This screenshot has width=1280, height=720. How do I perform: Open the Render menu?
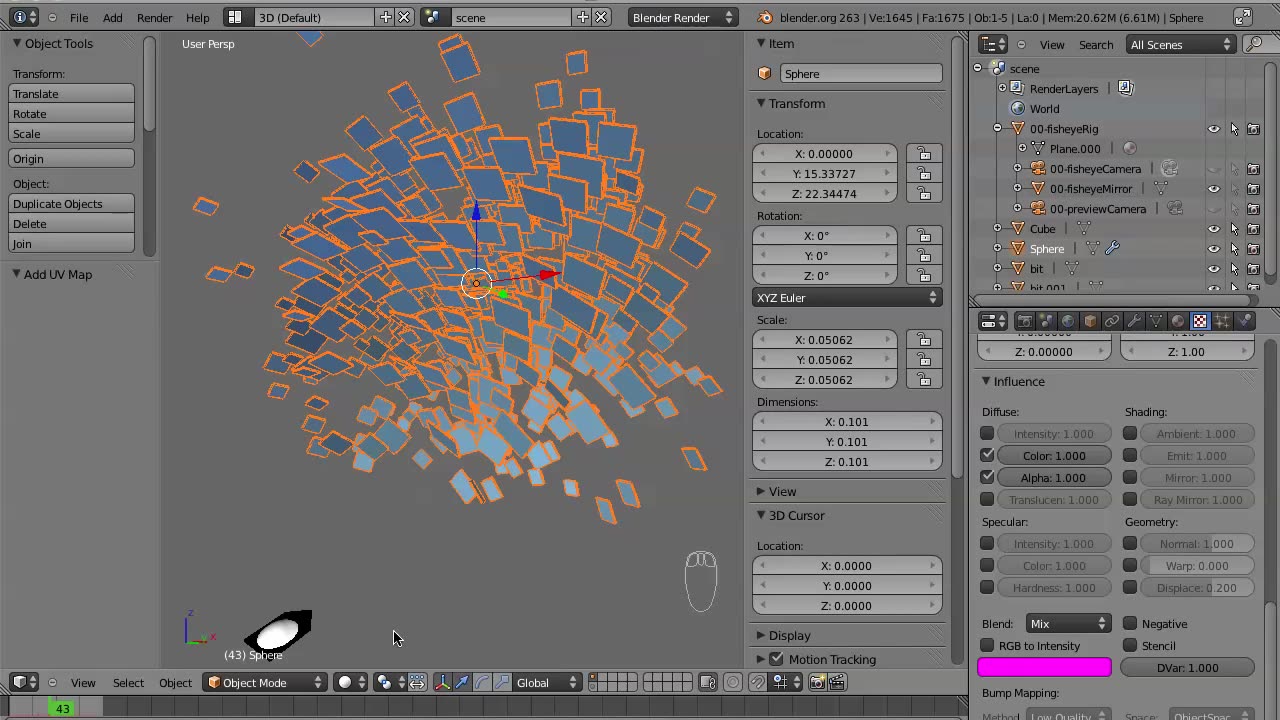pos(154,17)
